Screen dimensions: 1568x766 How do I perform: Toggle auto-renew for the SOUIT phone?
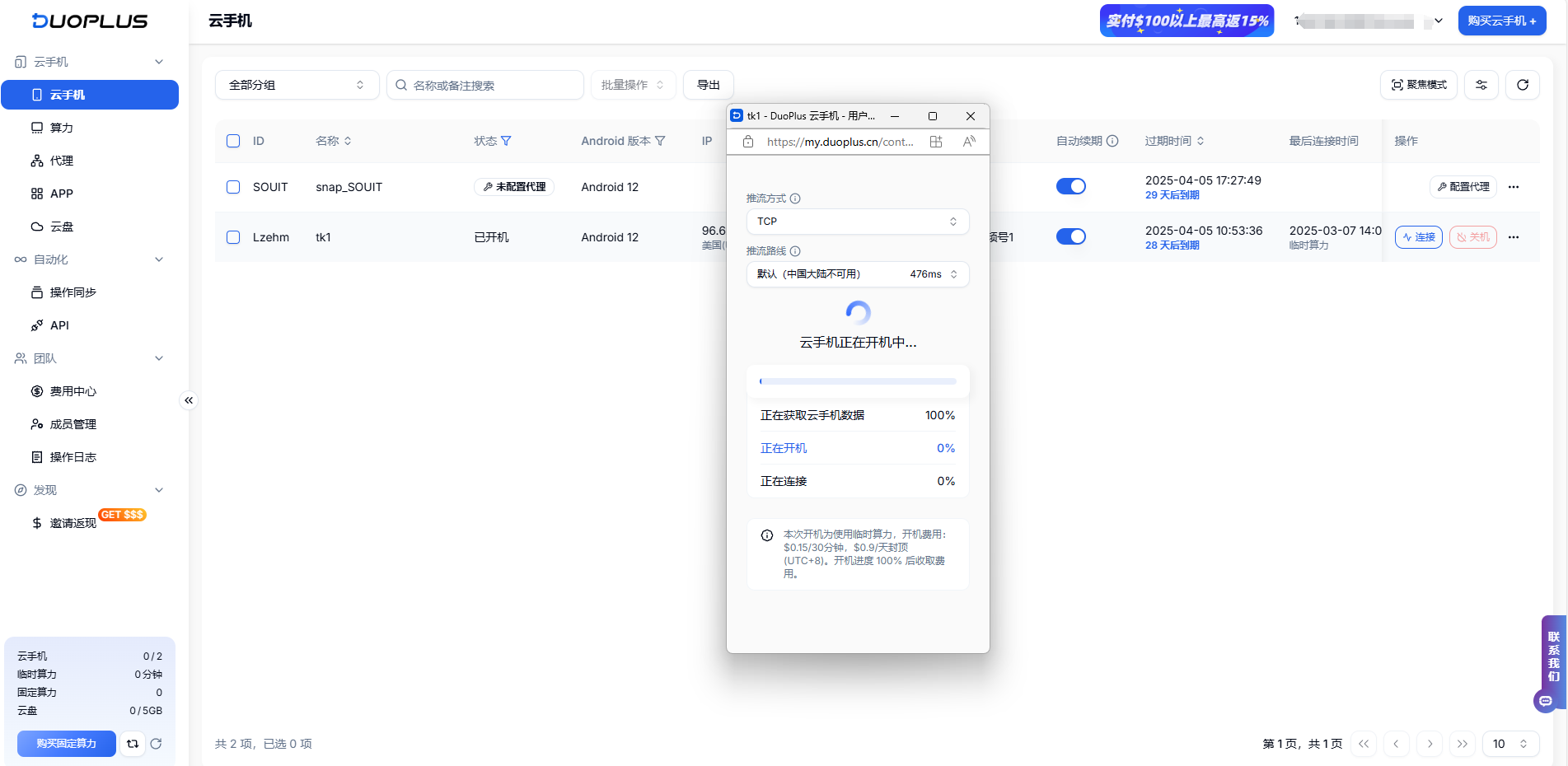point(1071,186)
